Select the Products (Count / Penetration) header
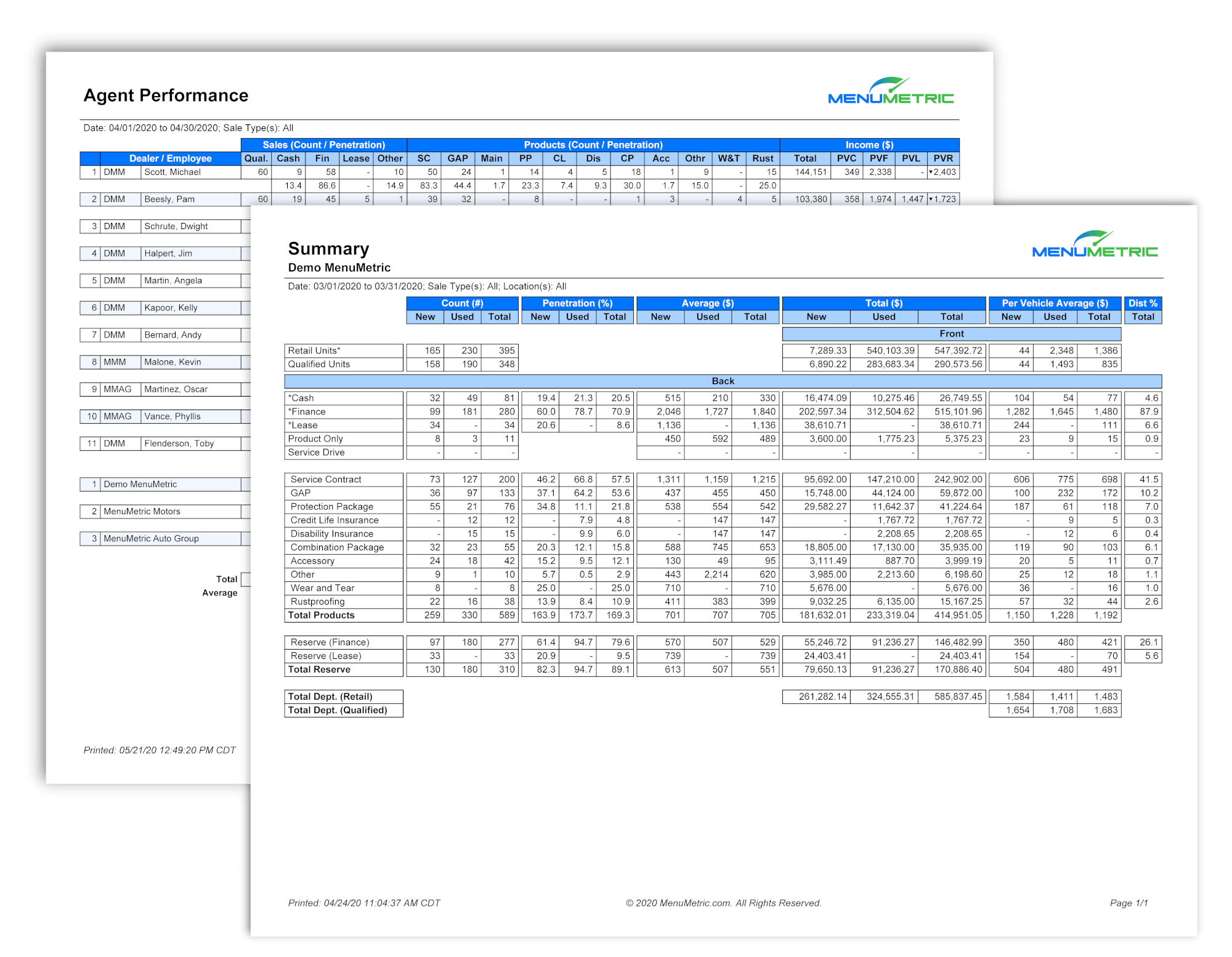The height and width of the screenshot is (957, 1232). pyautogui.click(x=593, y=145)
